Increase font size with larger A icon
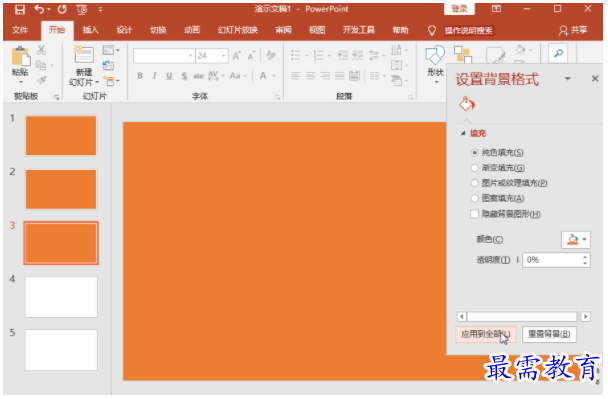Viewport: 608px width, 399px height. (237, 56)
